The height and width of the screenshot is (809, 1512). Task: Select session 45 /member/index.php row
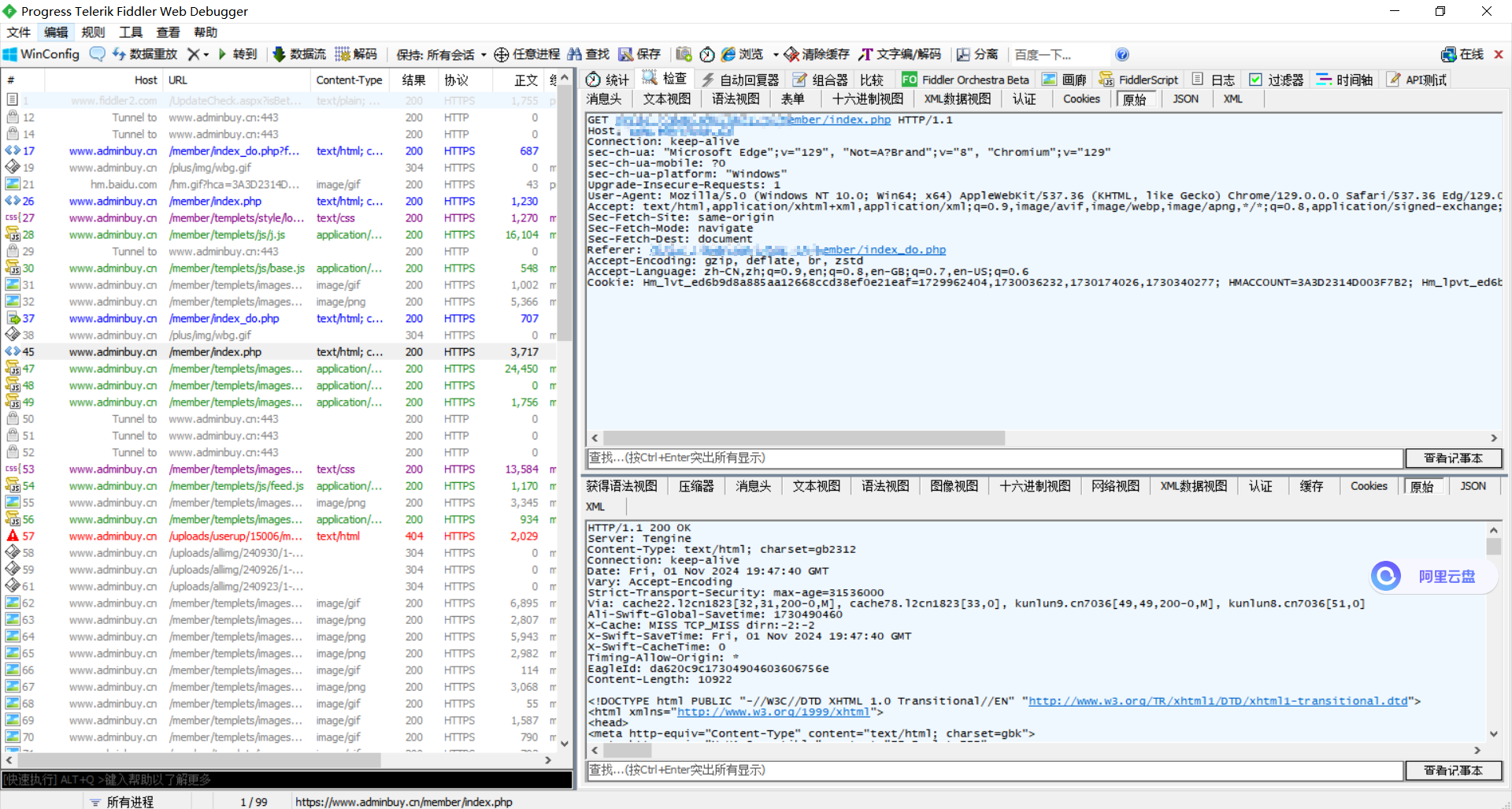click(280, 352)
